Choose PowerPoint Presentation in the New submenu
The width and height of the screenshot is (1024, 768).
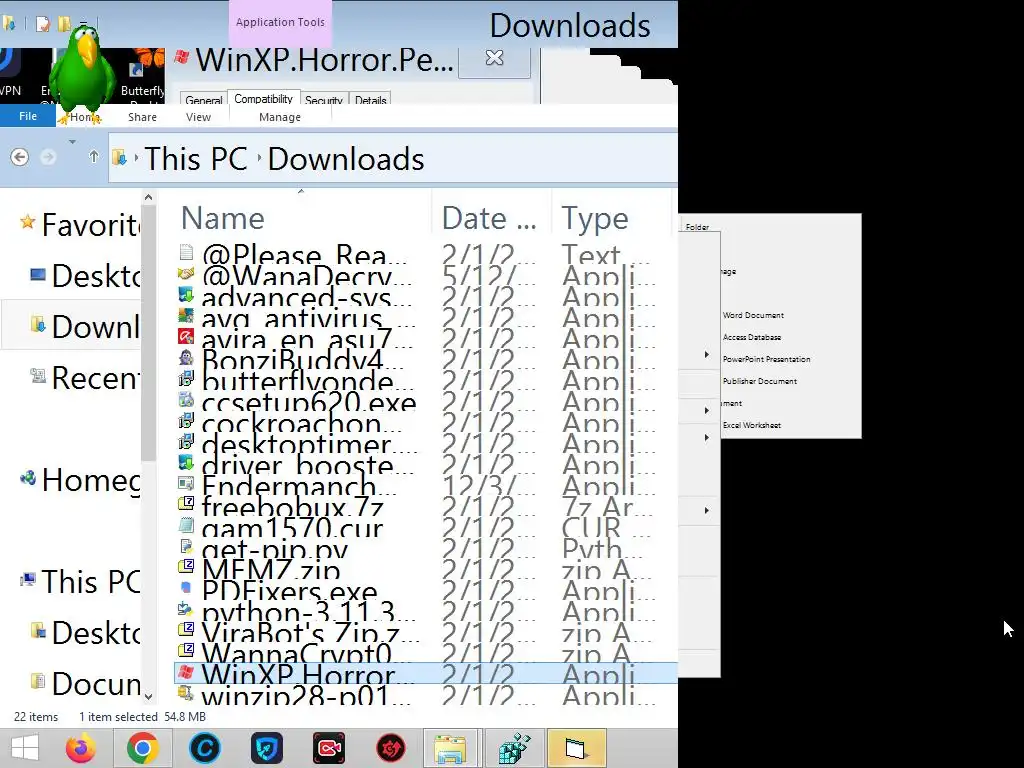pyautogui.click(x=766, y=359)
